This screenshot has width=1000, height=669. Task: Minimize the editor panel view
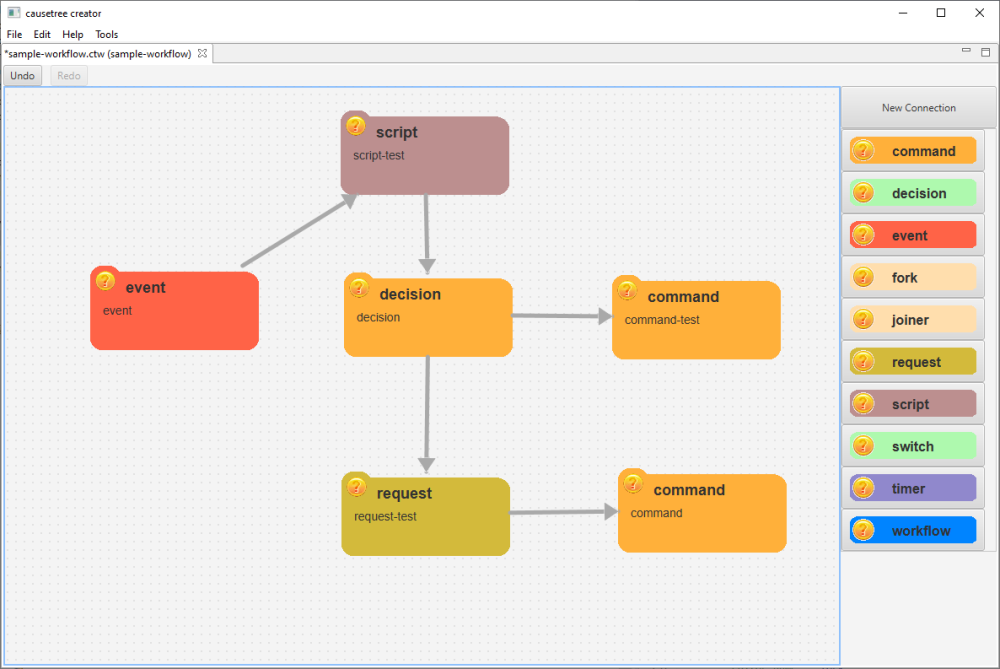966,51
